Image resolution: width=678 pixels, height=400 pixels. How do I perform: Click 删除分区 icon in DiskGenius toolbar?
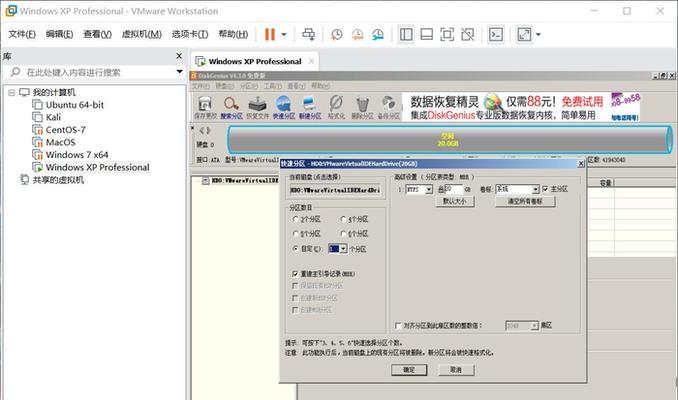[362, 107]
